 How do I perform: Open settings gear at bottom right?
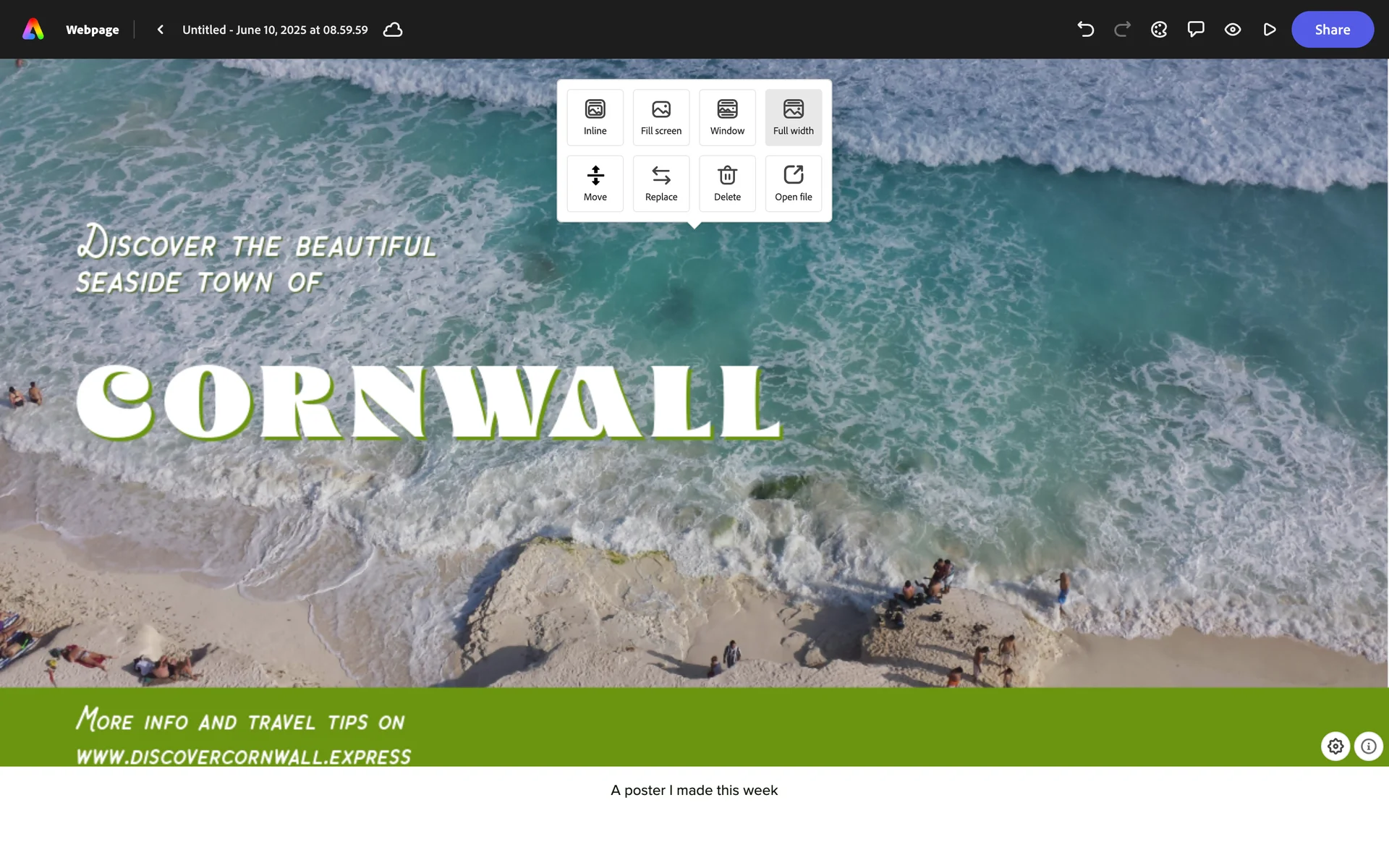point(1335,746)
